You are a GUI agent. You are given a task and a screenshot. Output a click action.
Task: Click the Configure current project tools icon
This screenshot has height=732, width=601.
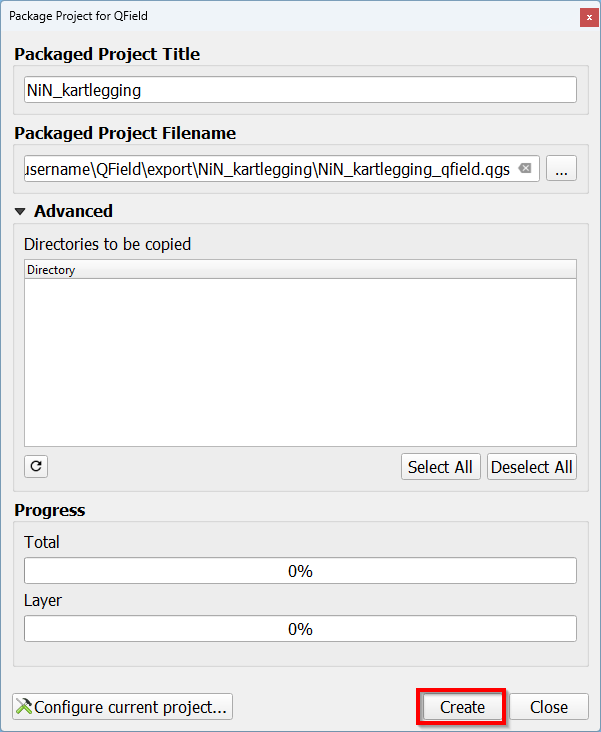(x=24, y=707)
